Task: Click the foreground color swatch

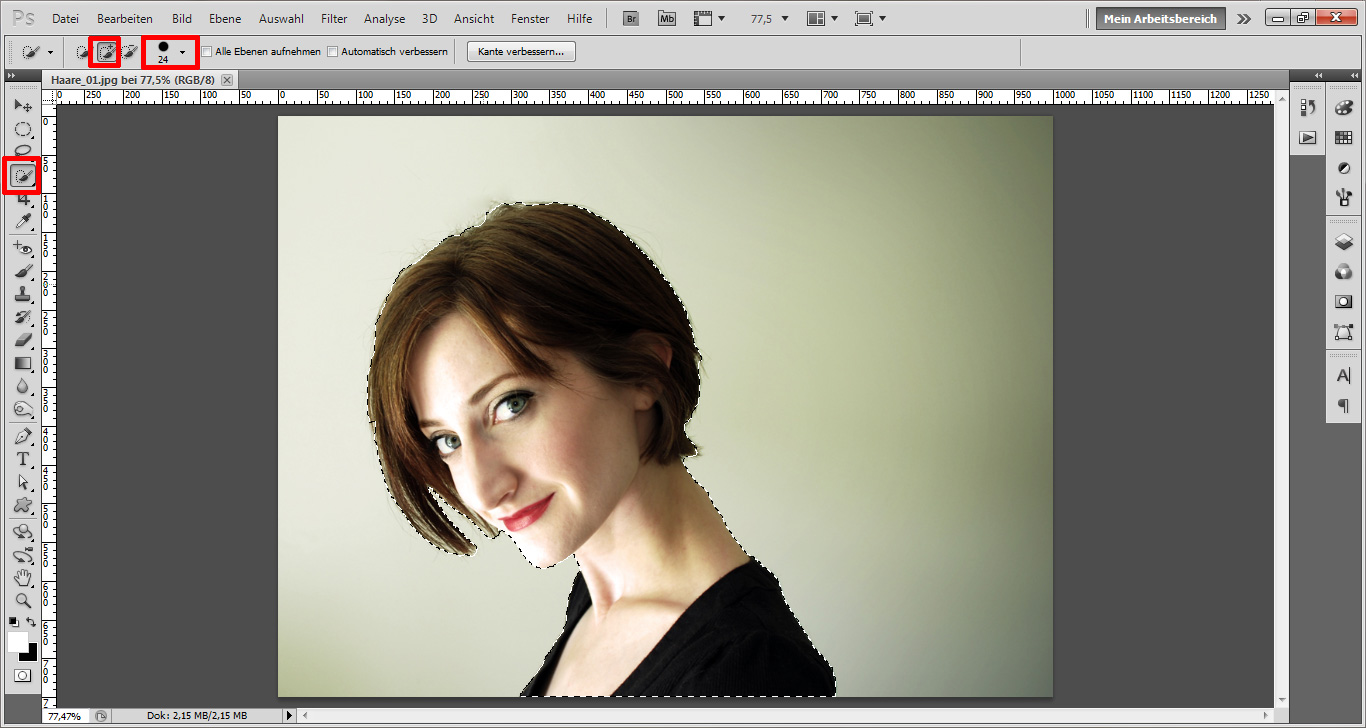Action: coord(17,640)
